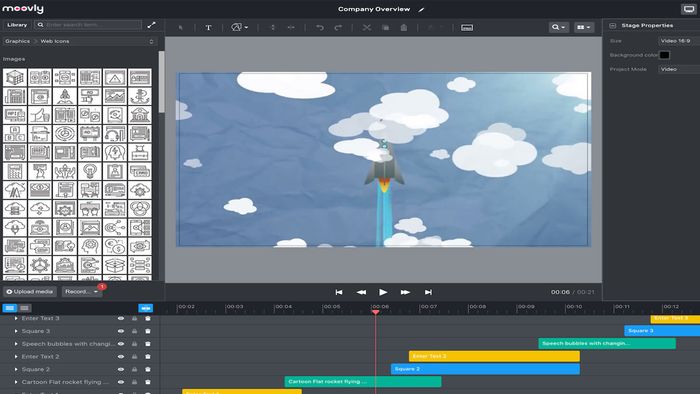The height and width of the screenshot is (394, 700).
Task: Expand the Square 3 layer
Action: 16,331
